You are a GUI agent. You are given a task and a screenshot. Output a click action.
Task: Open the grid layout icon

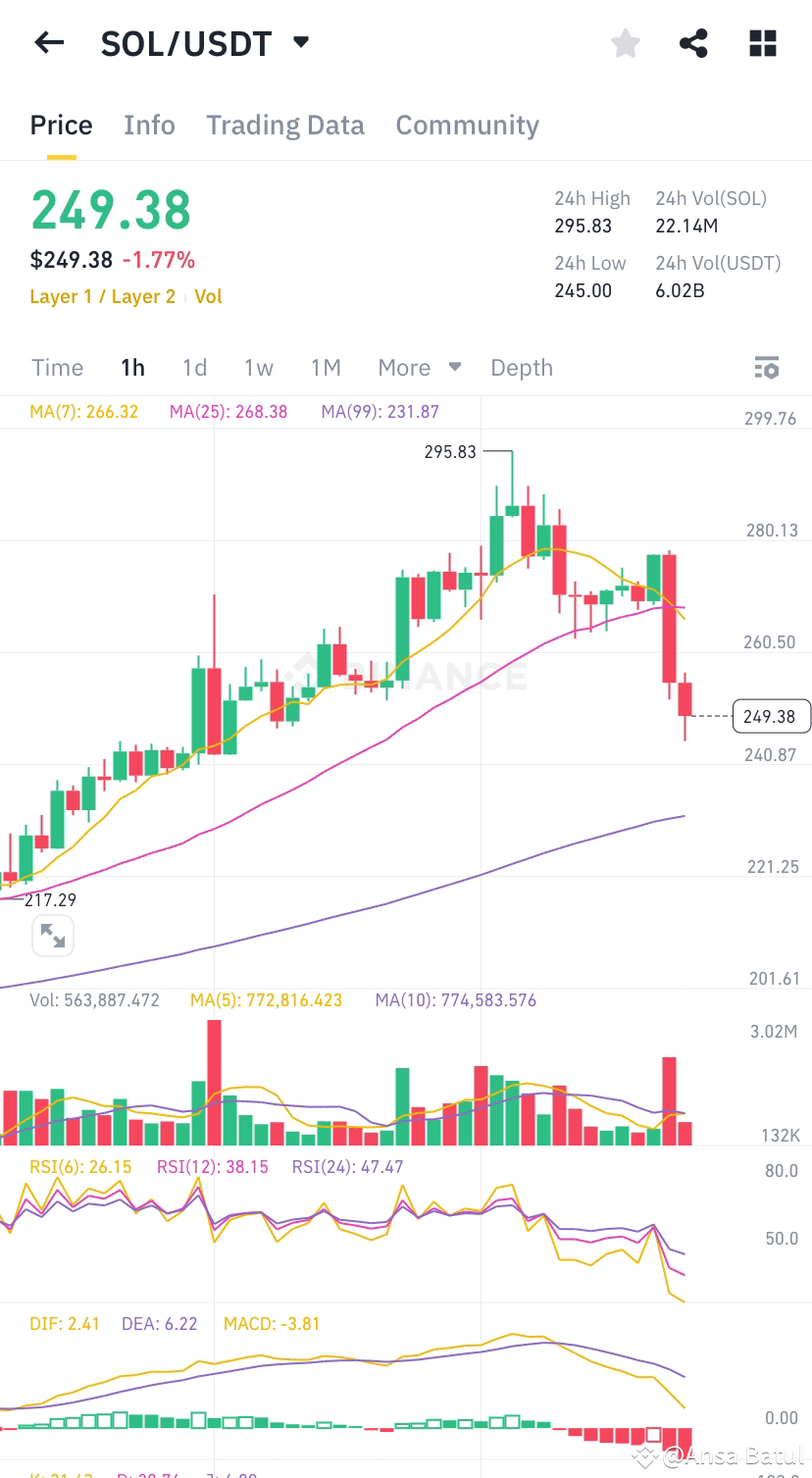tap(762, 42)
